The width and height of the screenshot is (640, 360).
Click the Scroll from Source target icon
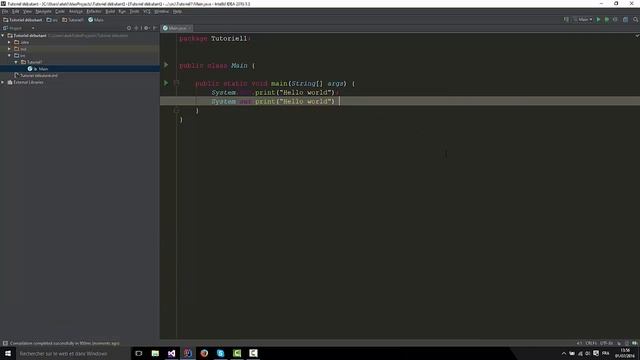pyautogui.click(x=129, y=28)
